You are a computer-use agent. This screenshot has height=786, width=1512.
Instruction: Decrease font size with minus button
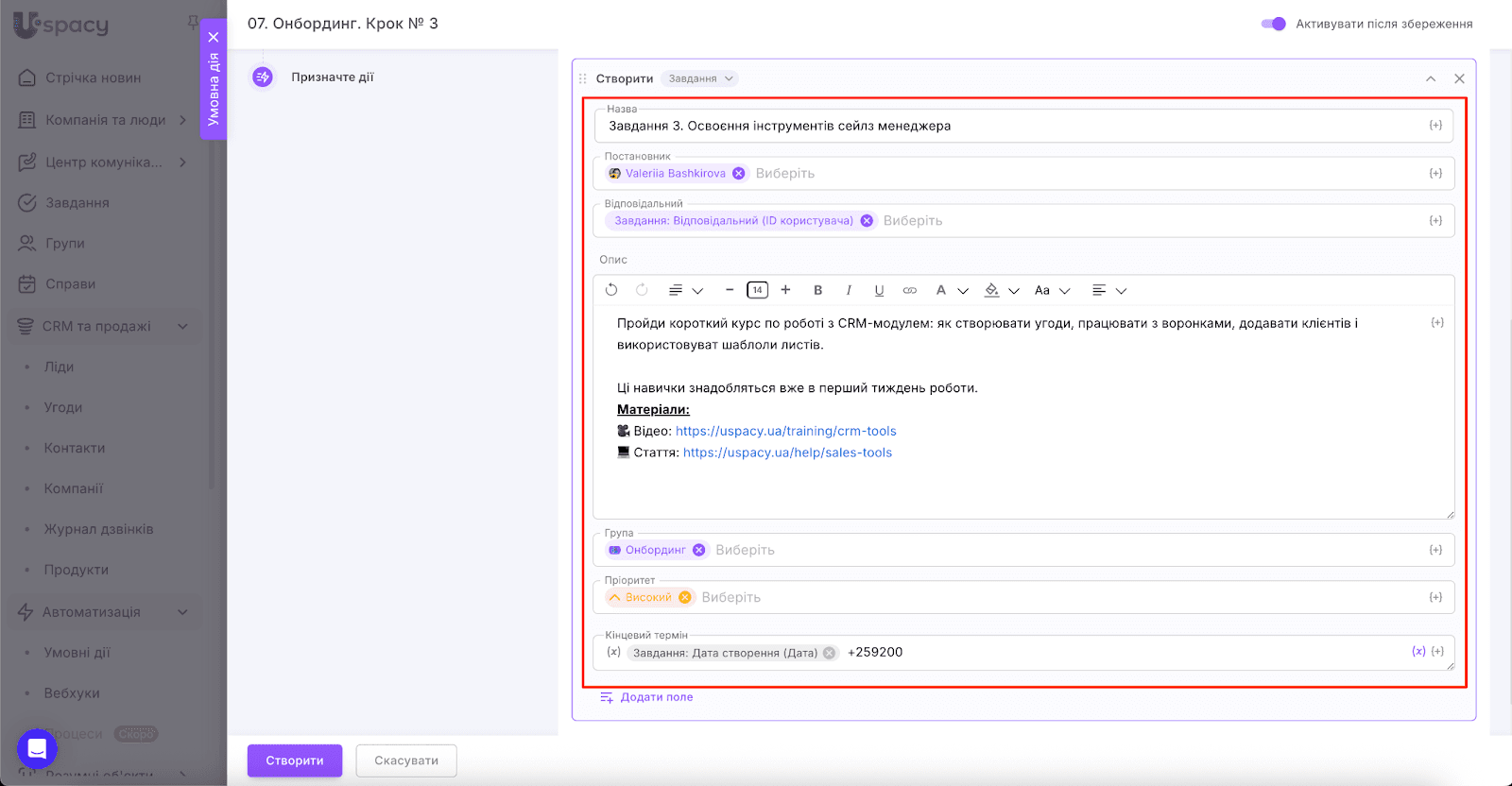730,290
